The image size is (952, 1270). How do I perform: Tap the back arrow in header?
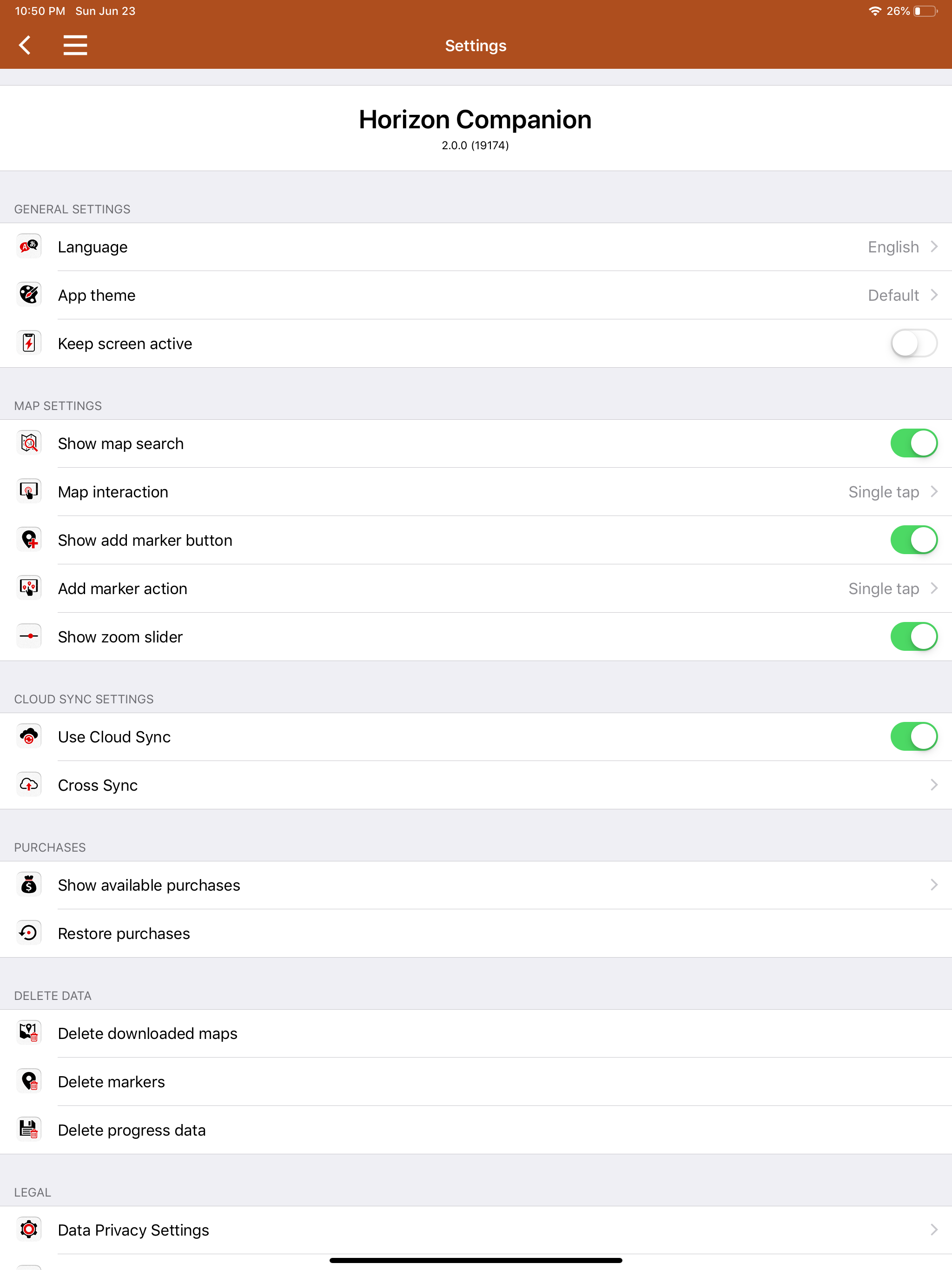(25, 46)
